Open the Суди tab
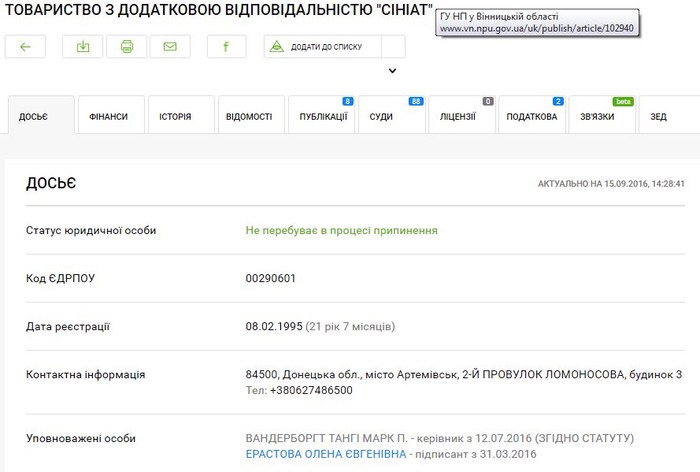This screenshot has height=472, width=700. click(392, 115)
